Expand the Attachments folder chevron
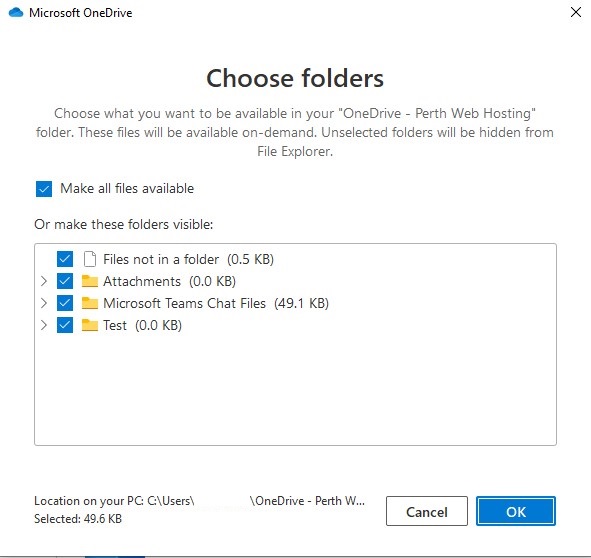591x558 pixels. coord(44,281)
